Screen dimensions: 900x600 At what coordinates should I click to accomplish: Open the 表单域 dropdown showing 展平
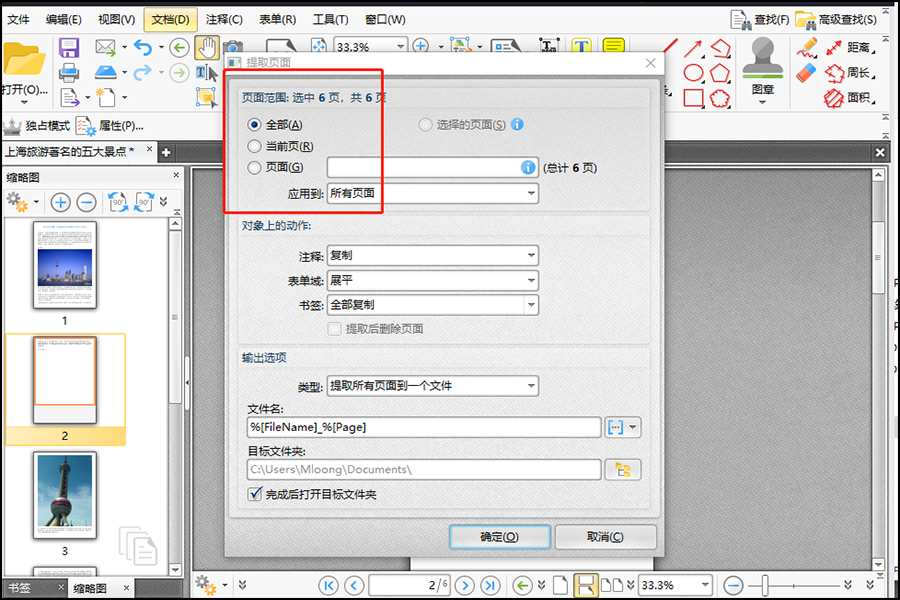coord(433,280)
